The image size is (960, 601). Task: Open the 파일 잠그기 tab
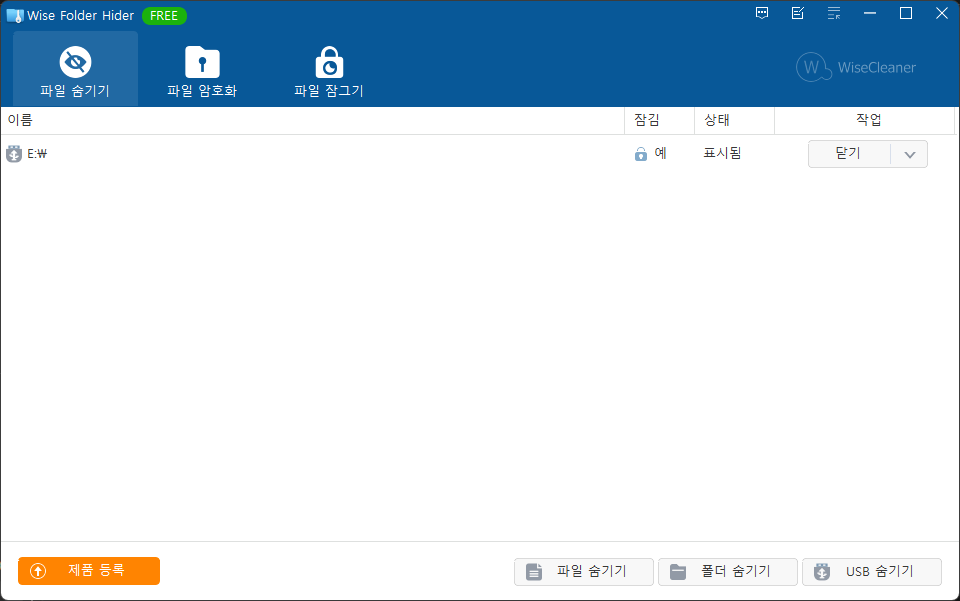point(328,69)
